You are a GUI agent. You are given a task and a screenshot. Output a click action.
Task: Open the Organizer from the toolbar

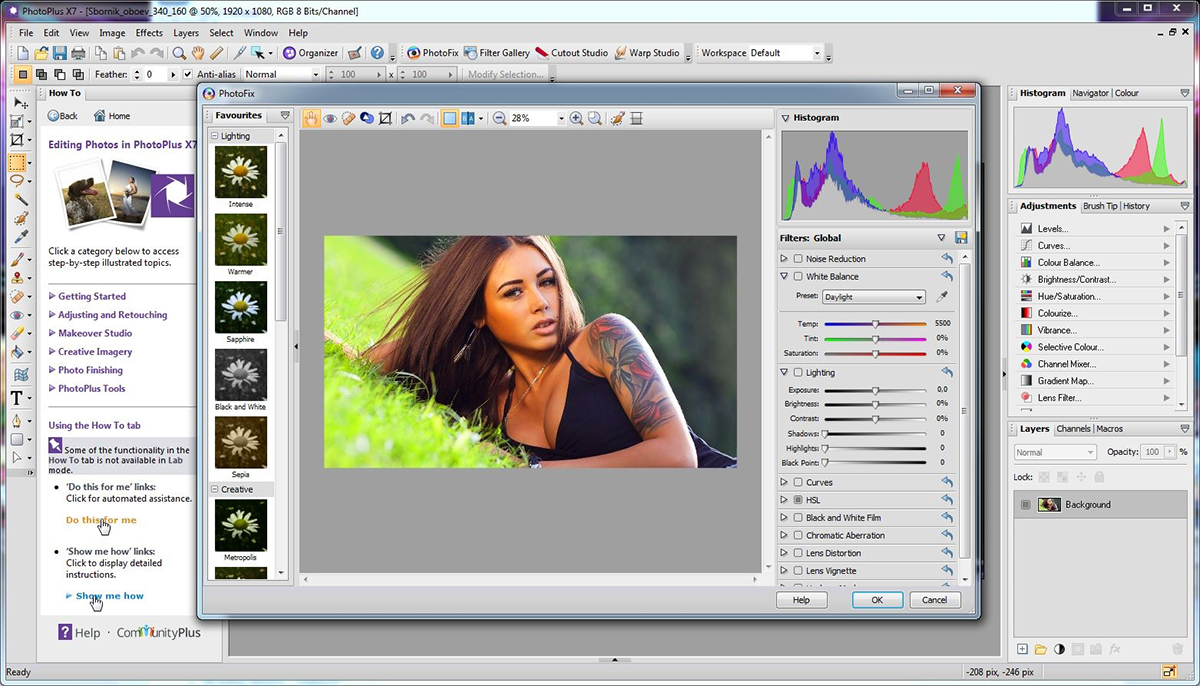(x=310, y=53)
